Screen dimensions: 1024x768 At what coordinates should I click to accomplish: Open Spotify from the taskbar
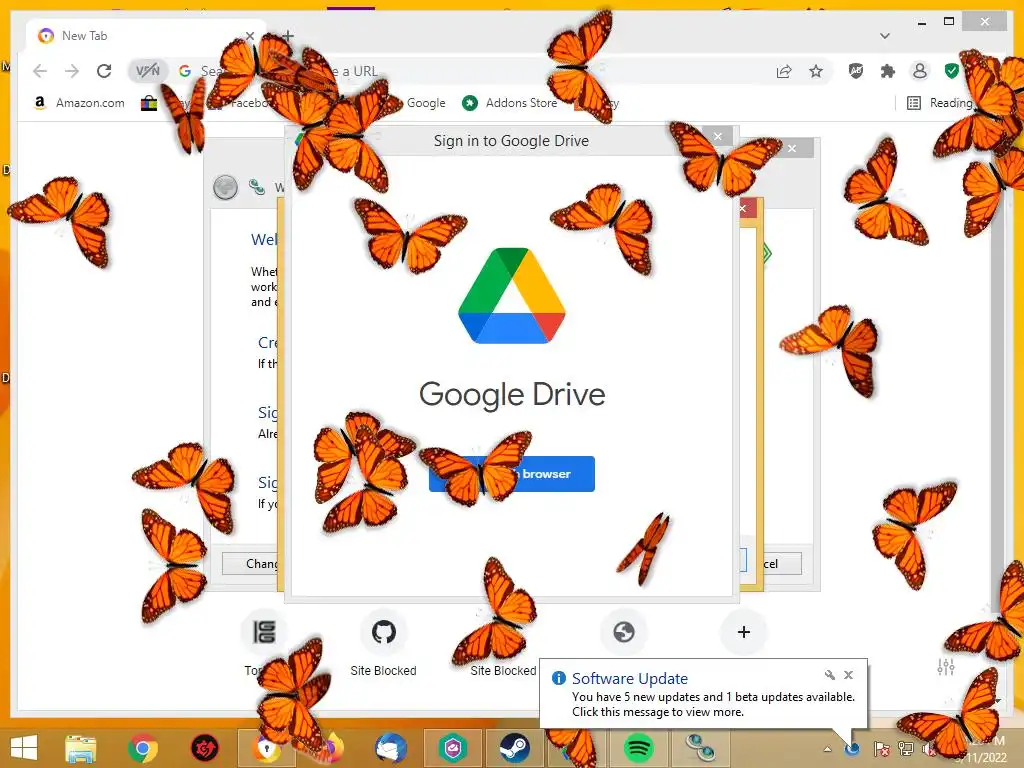(x=639, y=748)
